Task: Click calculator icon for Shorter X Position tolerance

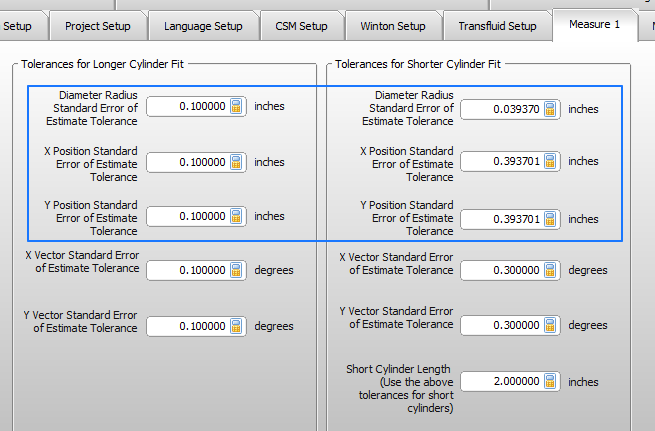Action: pyautogui.click(x=550, y=161)
